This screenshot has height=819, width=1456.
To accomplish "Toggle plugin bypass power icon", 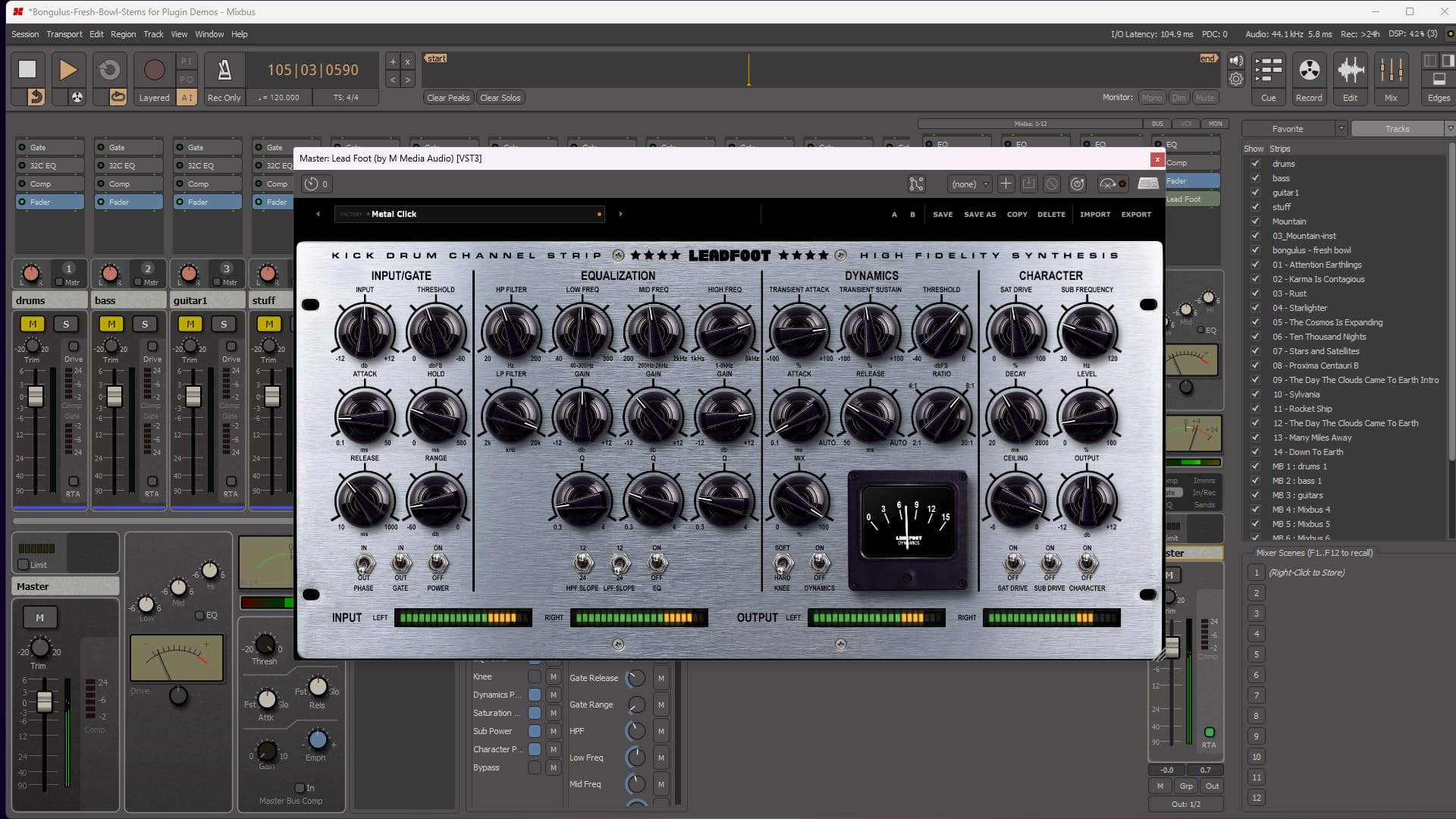I will coord(1078,184).
